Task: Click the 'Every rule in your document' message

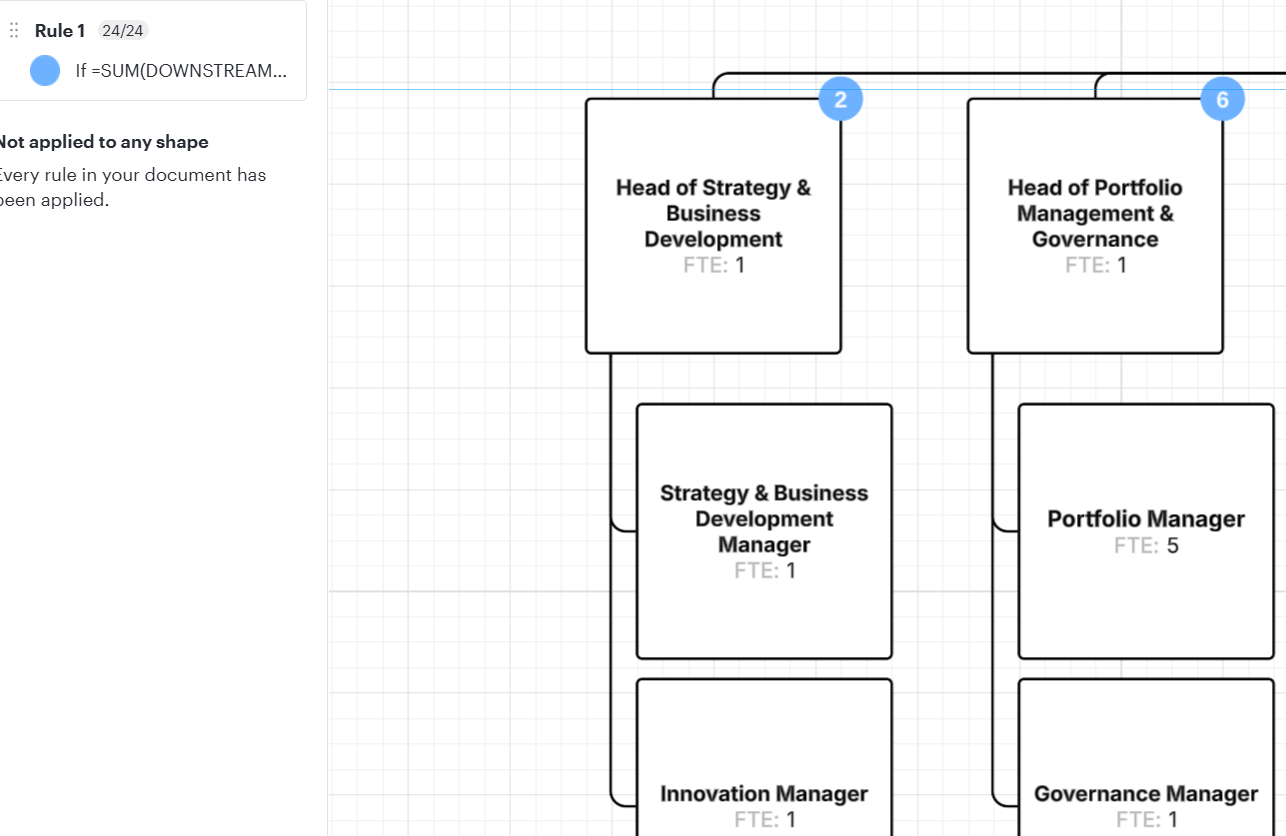Action: point(132,187)
